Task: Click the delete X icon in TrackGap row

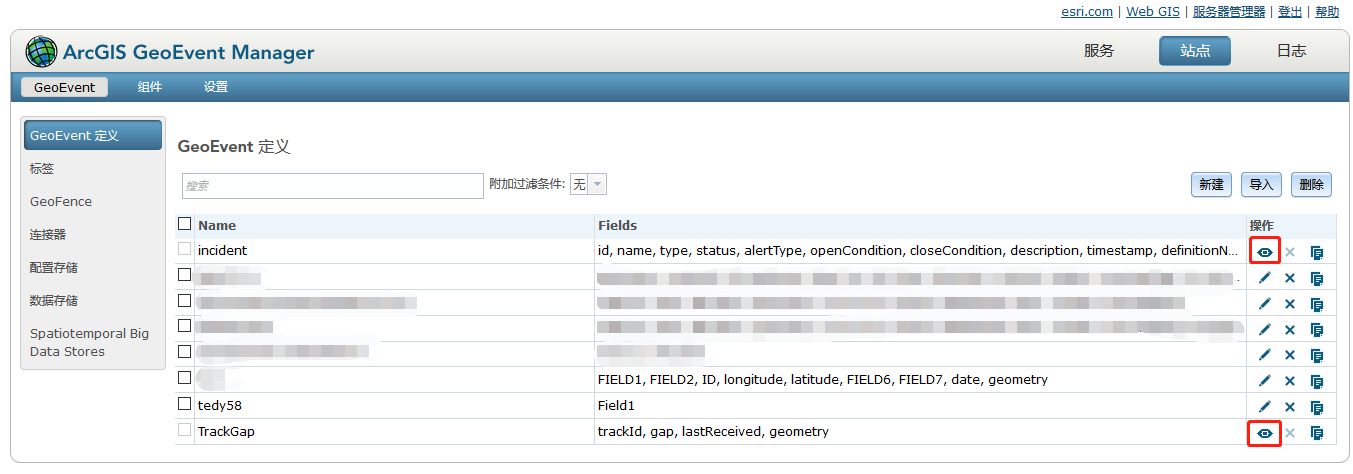Action: (x=1290, y=433)
